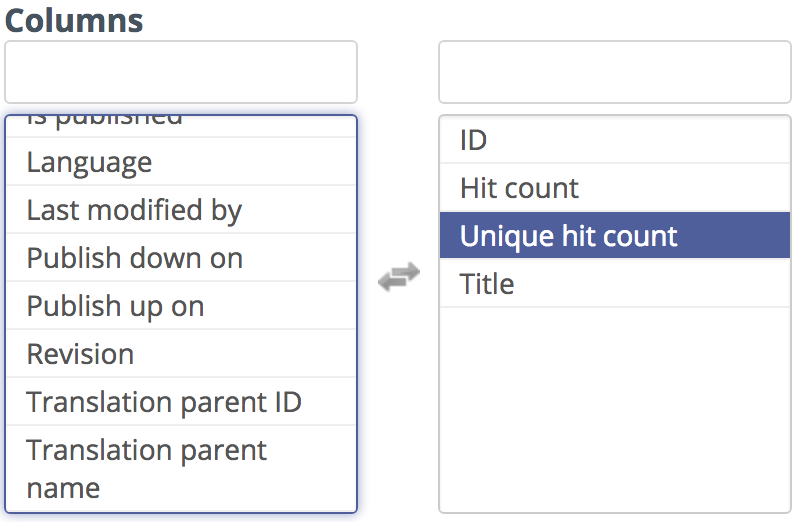The image size is (804, 522).
Task: Click the right edge of Title row
Action: pyautogui.click(x=778, y=284)
